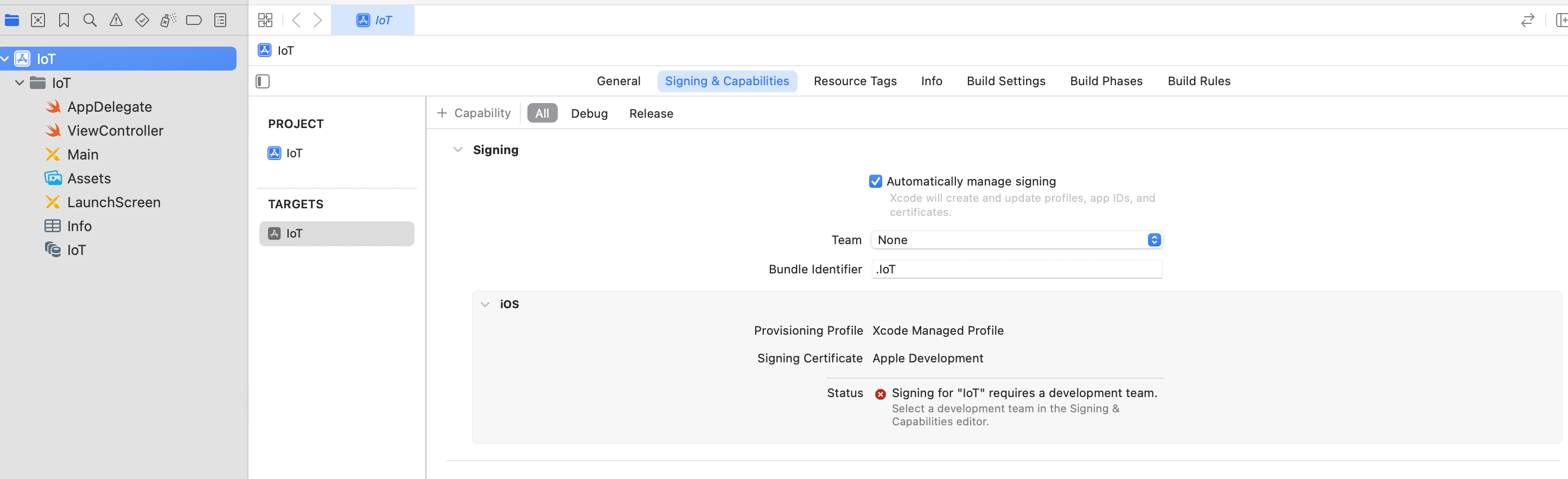
Task: Click the red error status icon
Action: [880, 394]
